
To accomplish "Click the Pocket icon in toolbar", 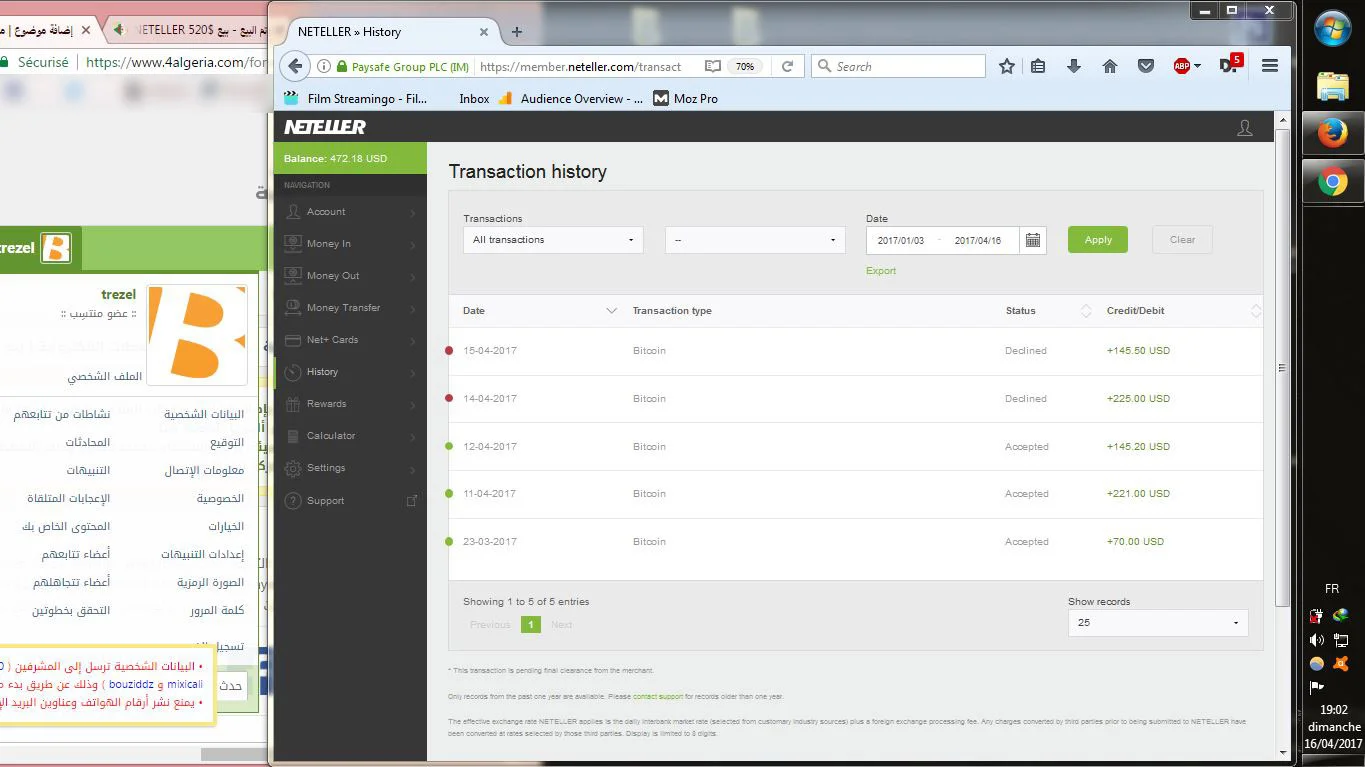I will (1146, 67).
